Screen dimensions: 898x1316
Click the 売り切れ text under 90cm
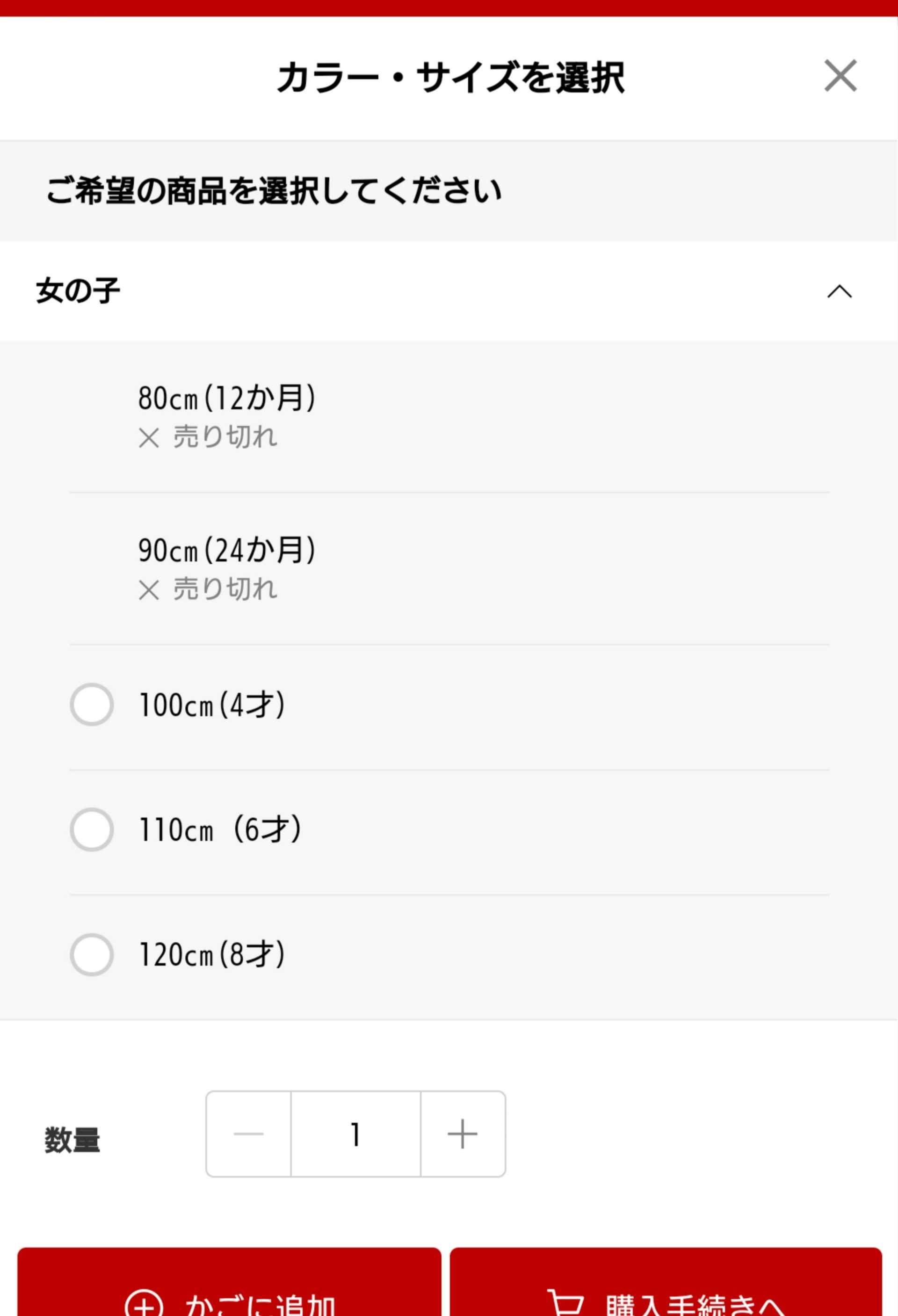pyautogui.click(x=225, y=589)
